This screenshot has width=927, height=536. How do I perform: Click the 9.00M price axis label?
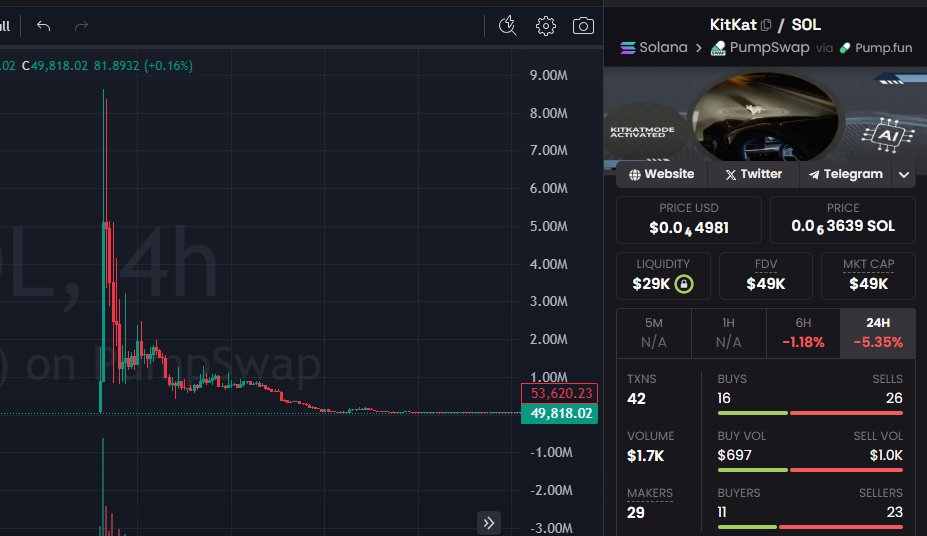tap(548, 75)
